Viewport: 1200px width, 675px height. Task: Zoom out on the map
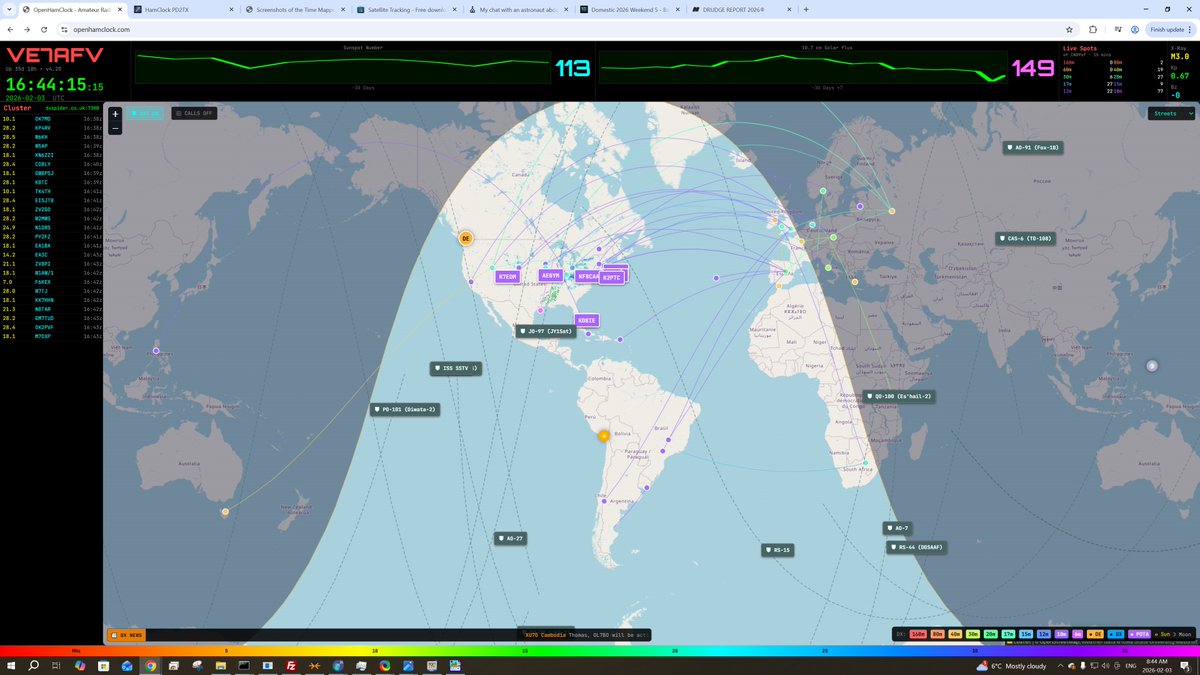(x=115, y=127)
